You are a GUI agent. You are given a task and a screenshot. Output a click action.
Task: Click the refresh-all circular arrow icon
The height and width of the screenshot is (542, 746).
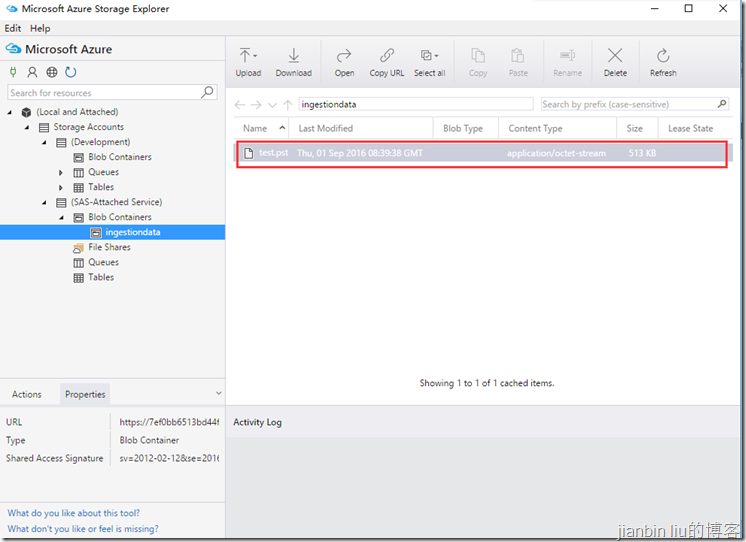pyautogui.click(x=70, y=72)
